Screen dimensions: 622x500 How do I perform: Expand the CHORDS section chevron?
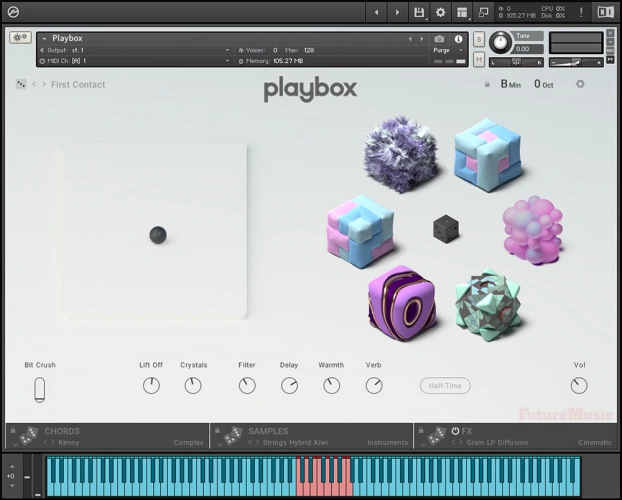(15, 445)
